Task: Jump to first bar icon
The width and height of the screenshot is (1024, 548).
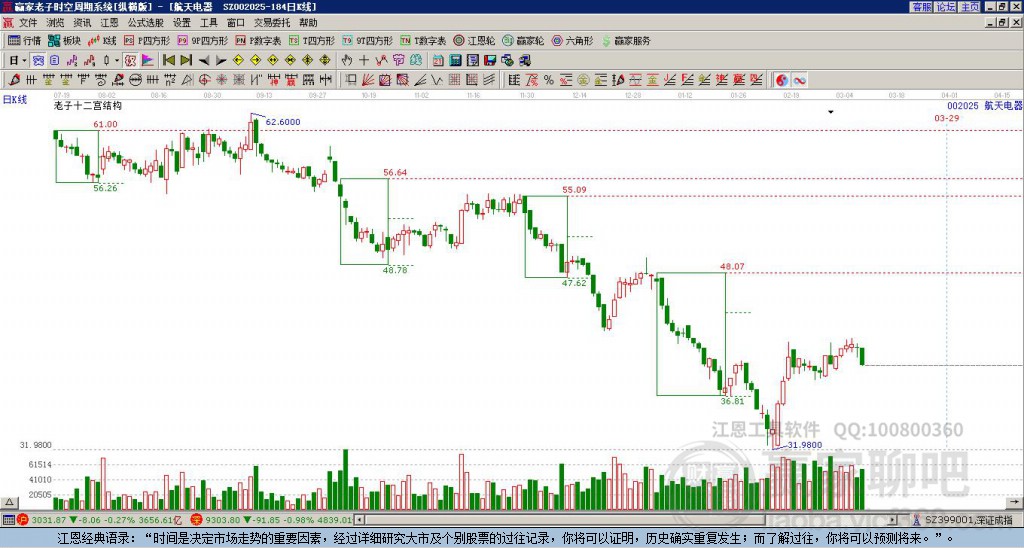Action: pyautogui.click(x=169, y=60)
